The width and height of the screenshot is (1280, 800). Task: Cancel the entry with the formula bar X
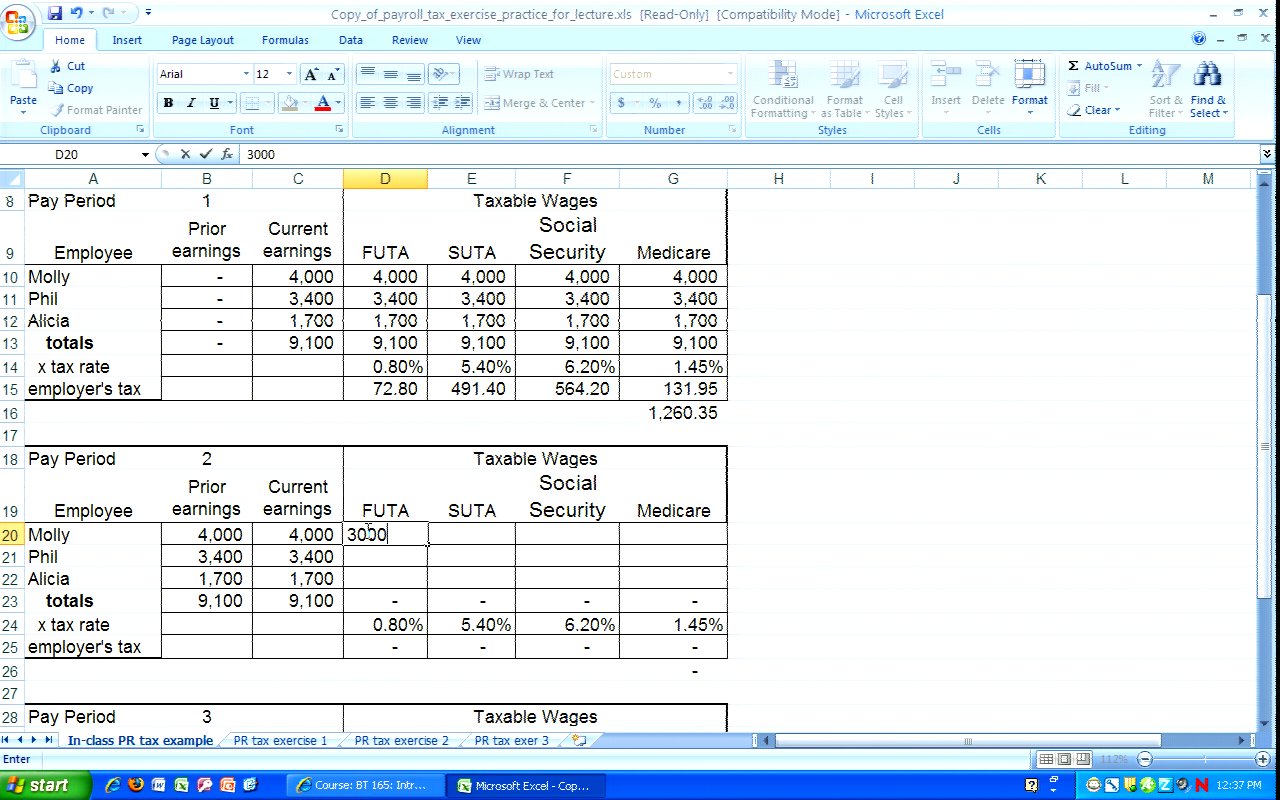[185, 154]
